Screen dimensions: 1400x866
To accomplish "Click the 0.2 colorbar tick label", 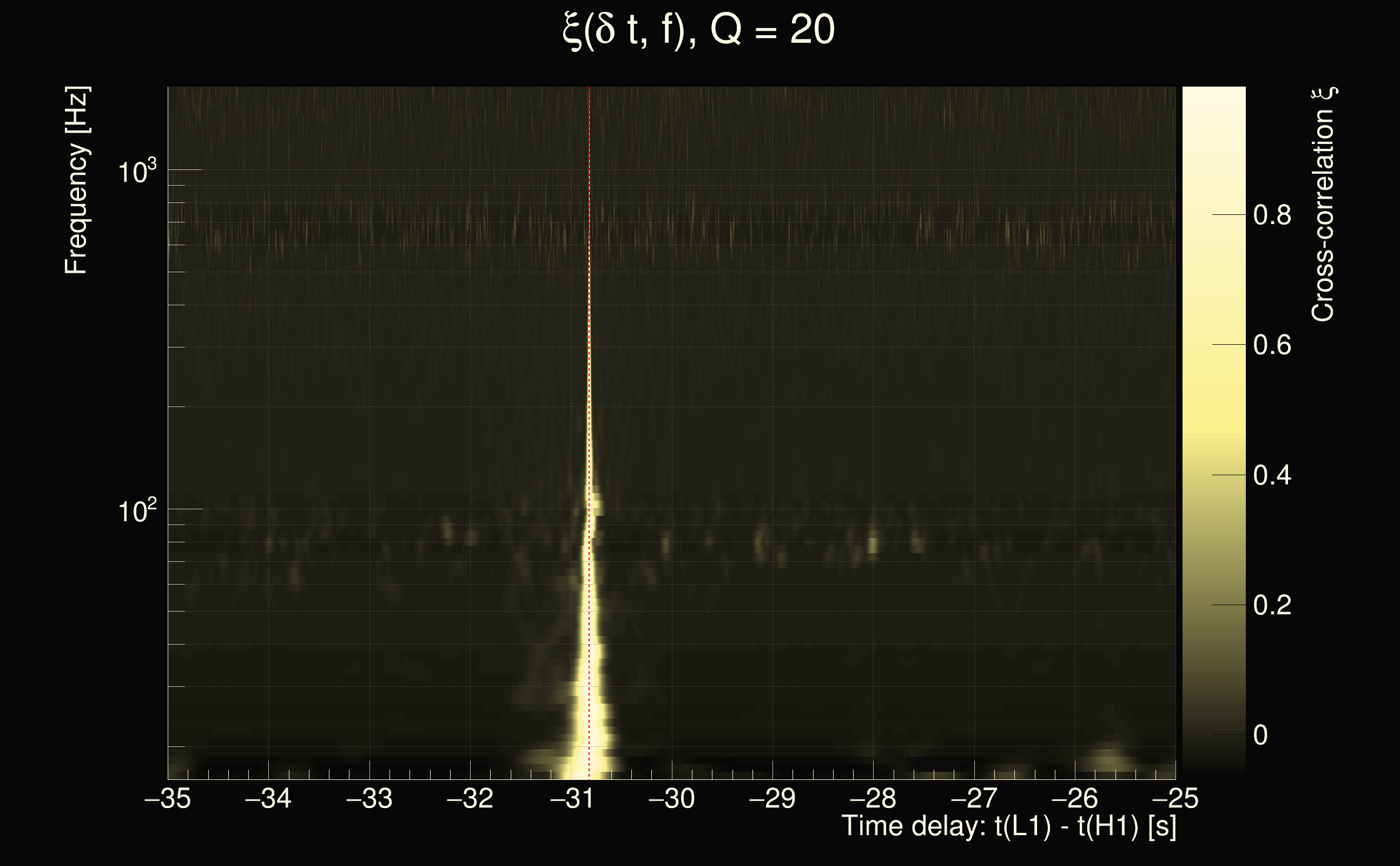I will tap(1272, 606).
